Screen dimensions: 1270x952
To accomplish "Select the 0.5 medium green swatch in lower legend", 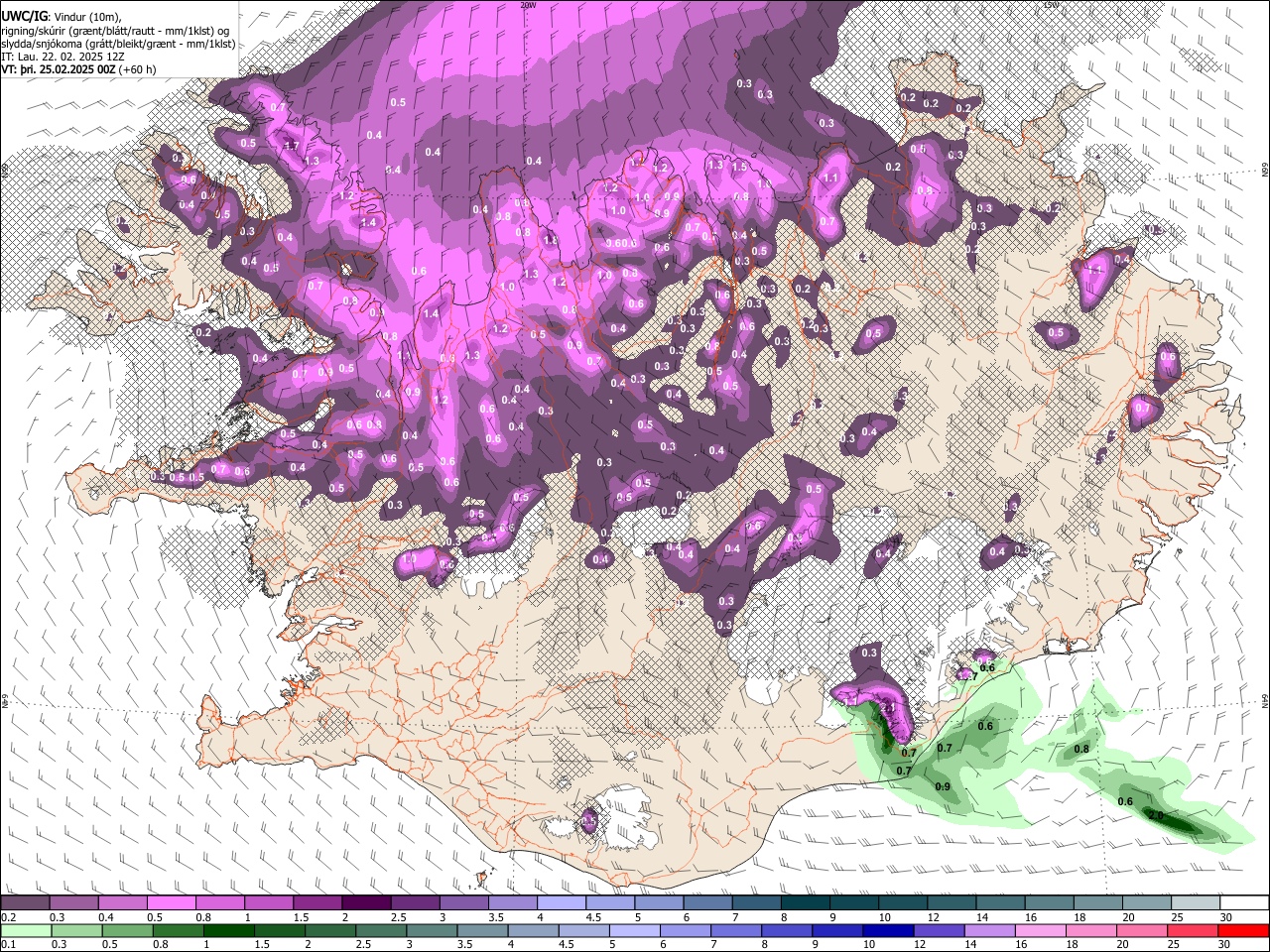I will pyautogui.click(x=127, y=930).
